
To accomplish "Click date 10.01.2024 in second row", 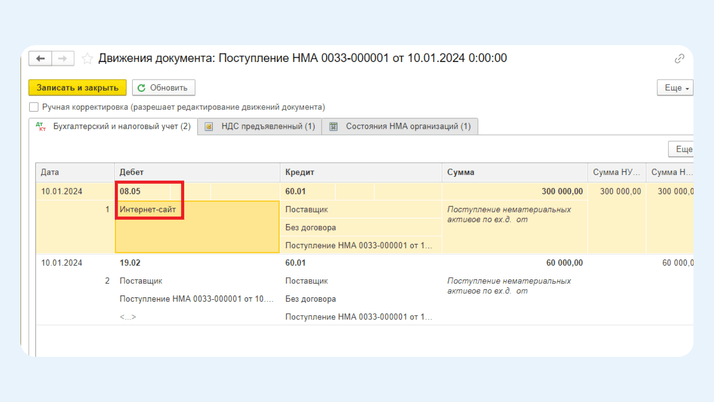I will [x=61, y=263].
